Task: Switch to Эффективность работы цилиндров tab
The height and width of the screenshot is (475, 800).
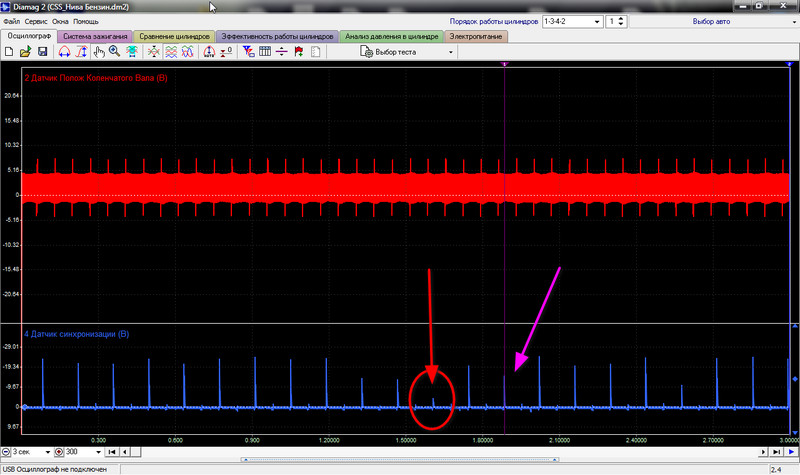Action: 277,36
